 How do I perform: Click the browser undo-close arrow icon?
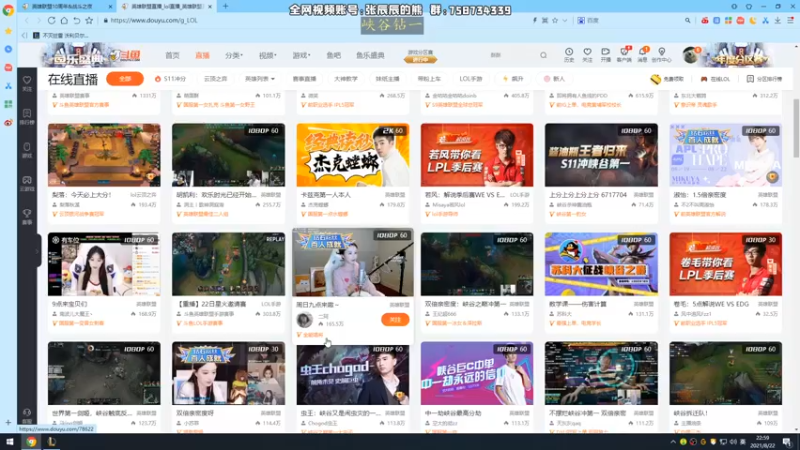point(77,20)
